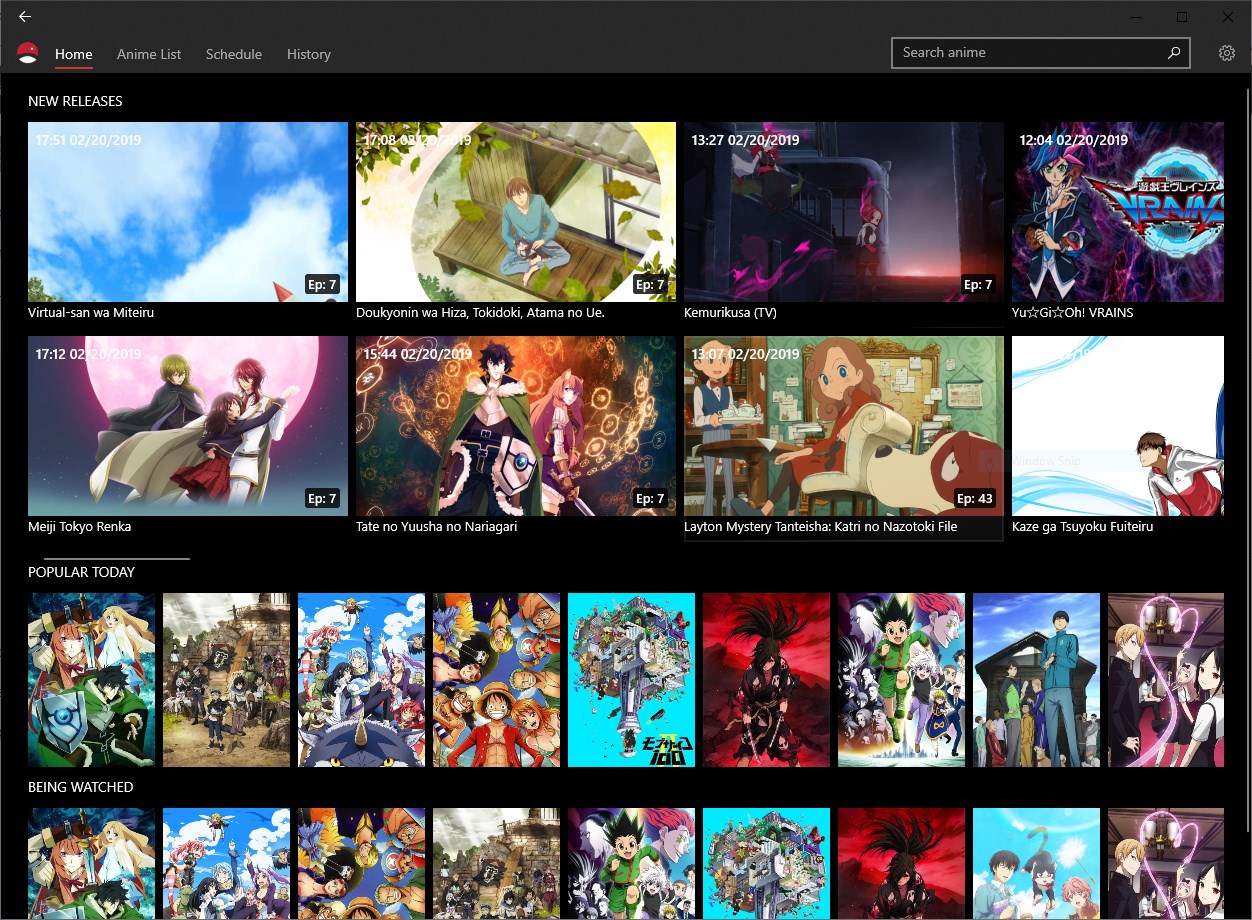1252x920 pixels.
Task: Open Black Clover poster in Being Watched
Action: pos(496,864)
